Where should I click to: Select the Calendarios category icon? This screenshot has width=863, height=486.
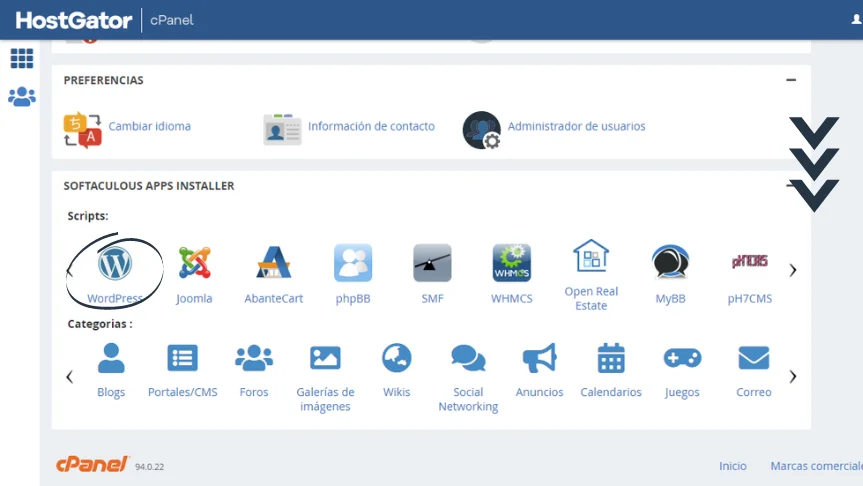[611, 358]
